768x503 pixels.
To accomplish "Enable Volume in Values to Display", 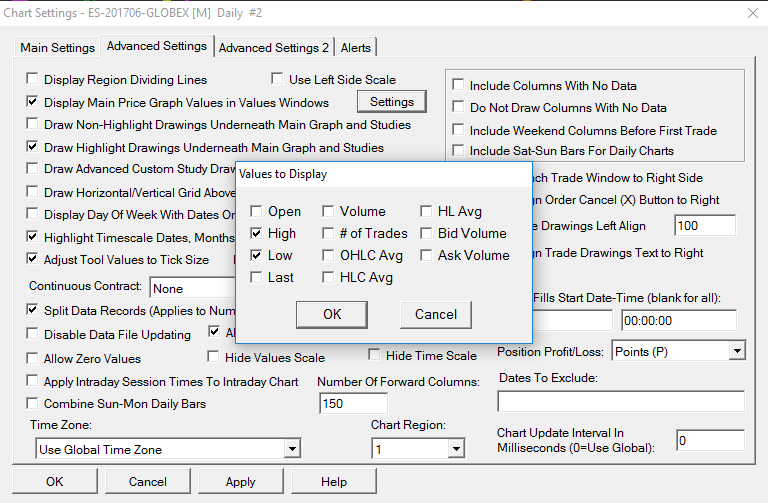I will tap(328, 212).
